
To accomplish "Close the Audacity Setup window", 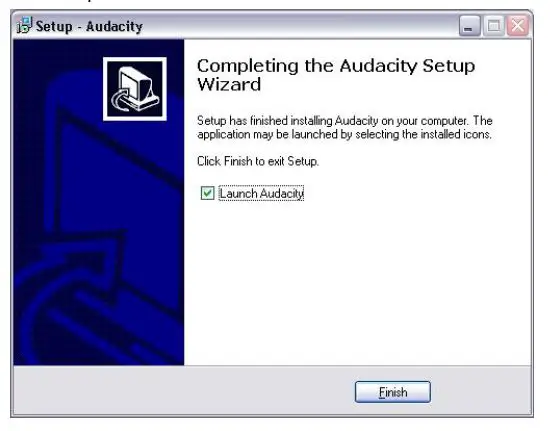I will click(517, 25).
